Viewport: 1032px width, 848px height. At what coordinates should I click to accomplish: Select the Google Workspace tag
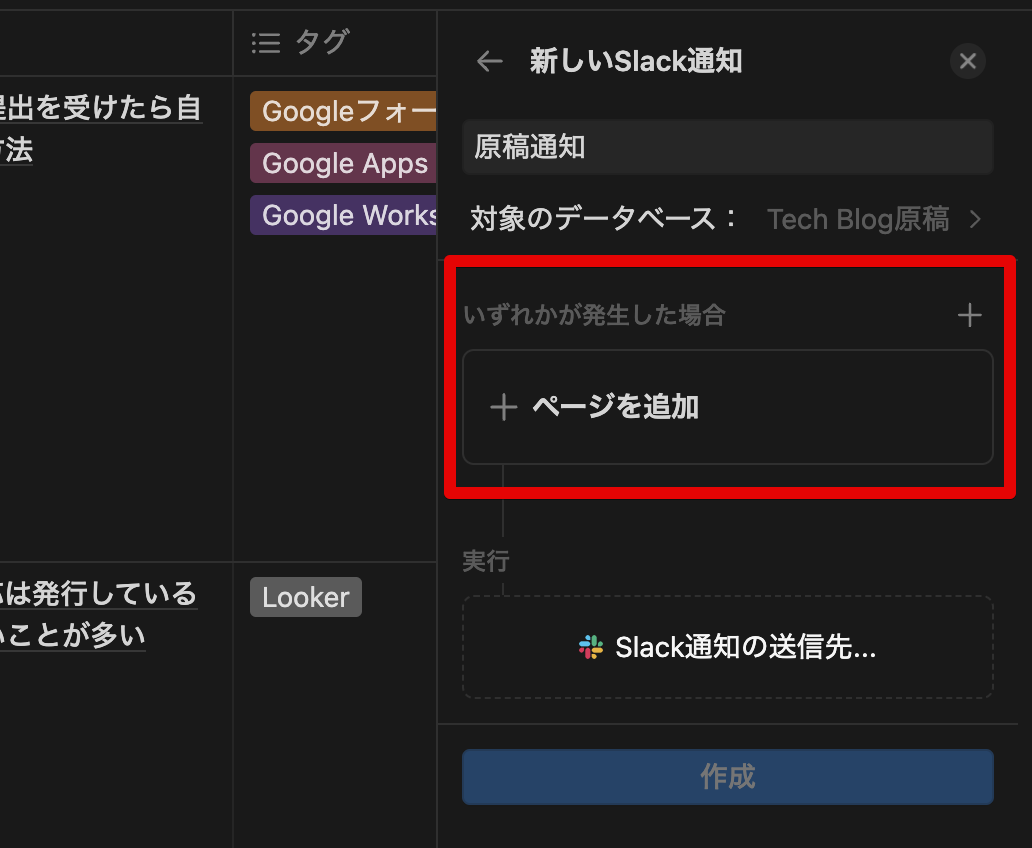coord(343,215)
